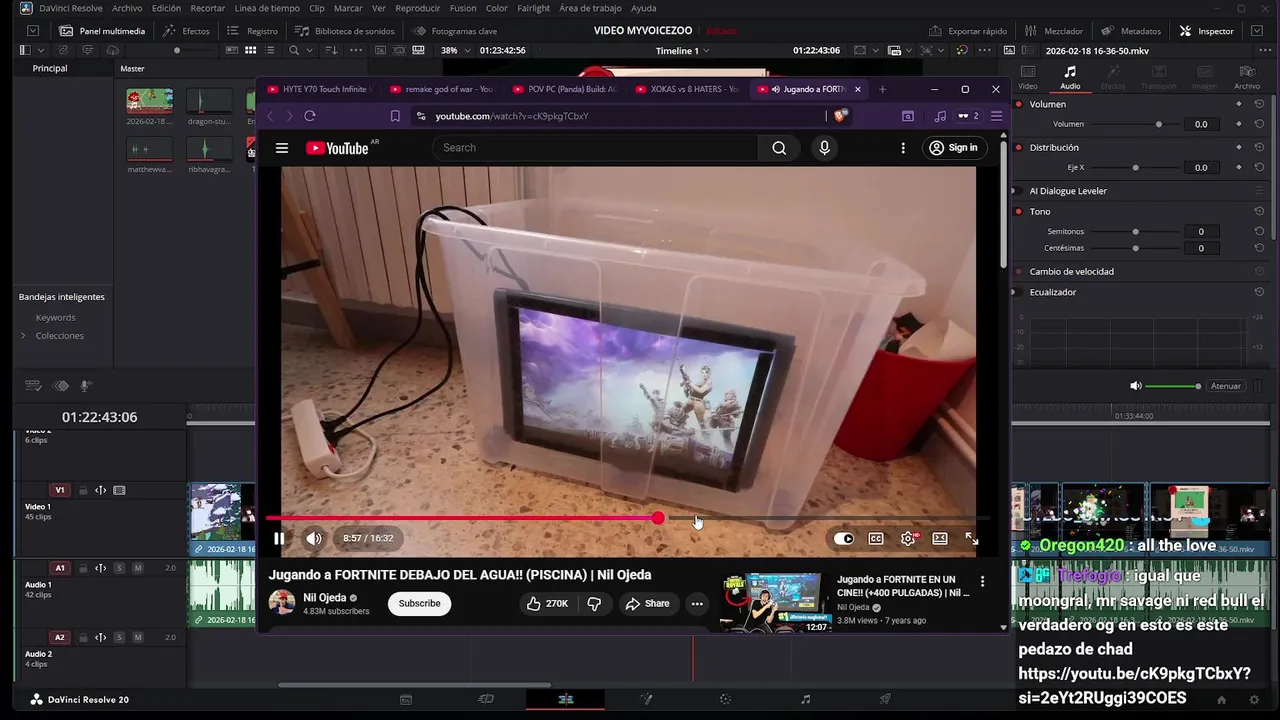Enable the AI Dialogue Leveler switch

(1019, 190)
